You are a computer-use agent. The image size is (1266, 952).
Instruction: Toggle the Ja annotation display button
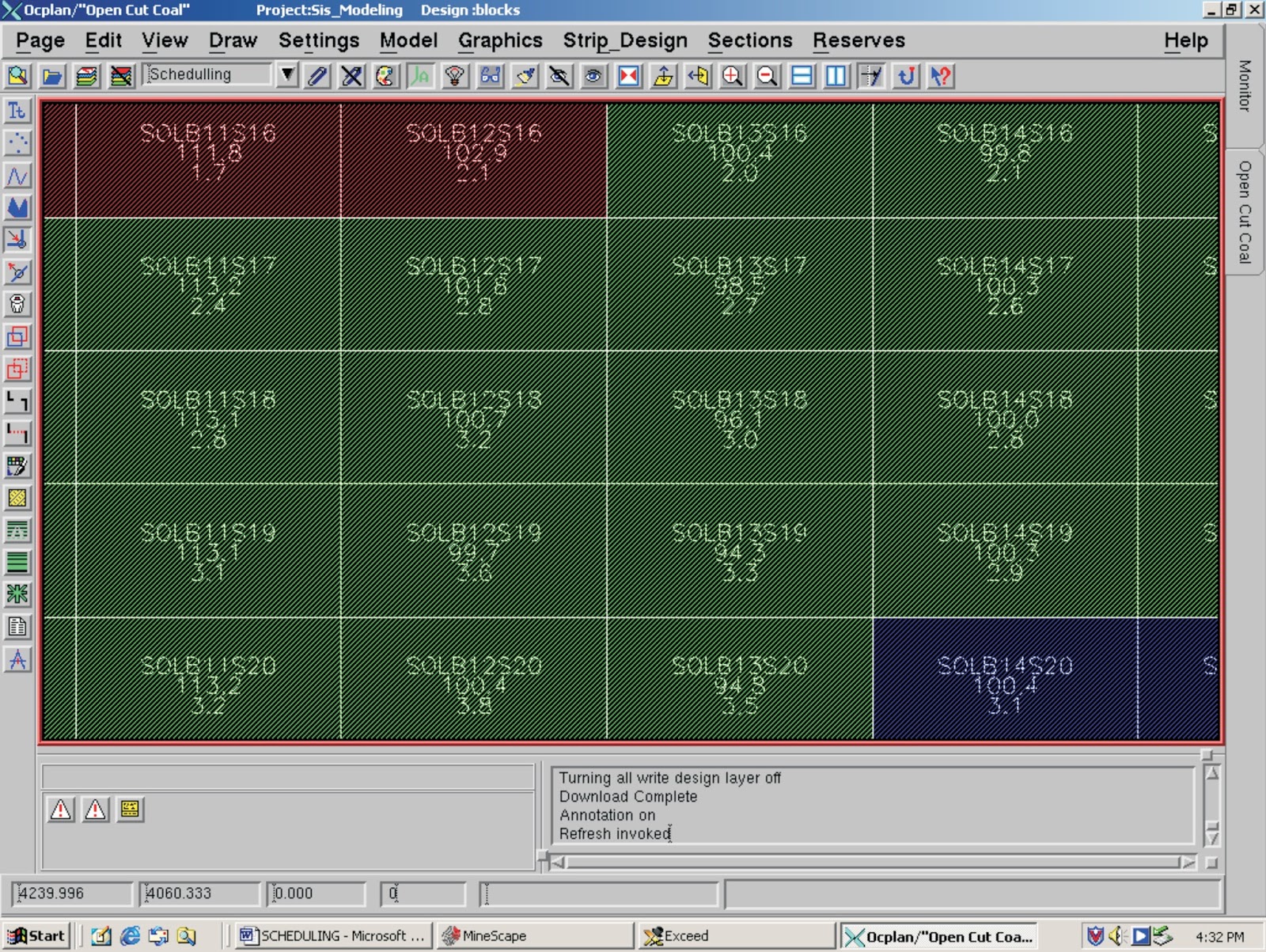click(420, 76)
